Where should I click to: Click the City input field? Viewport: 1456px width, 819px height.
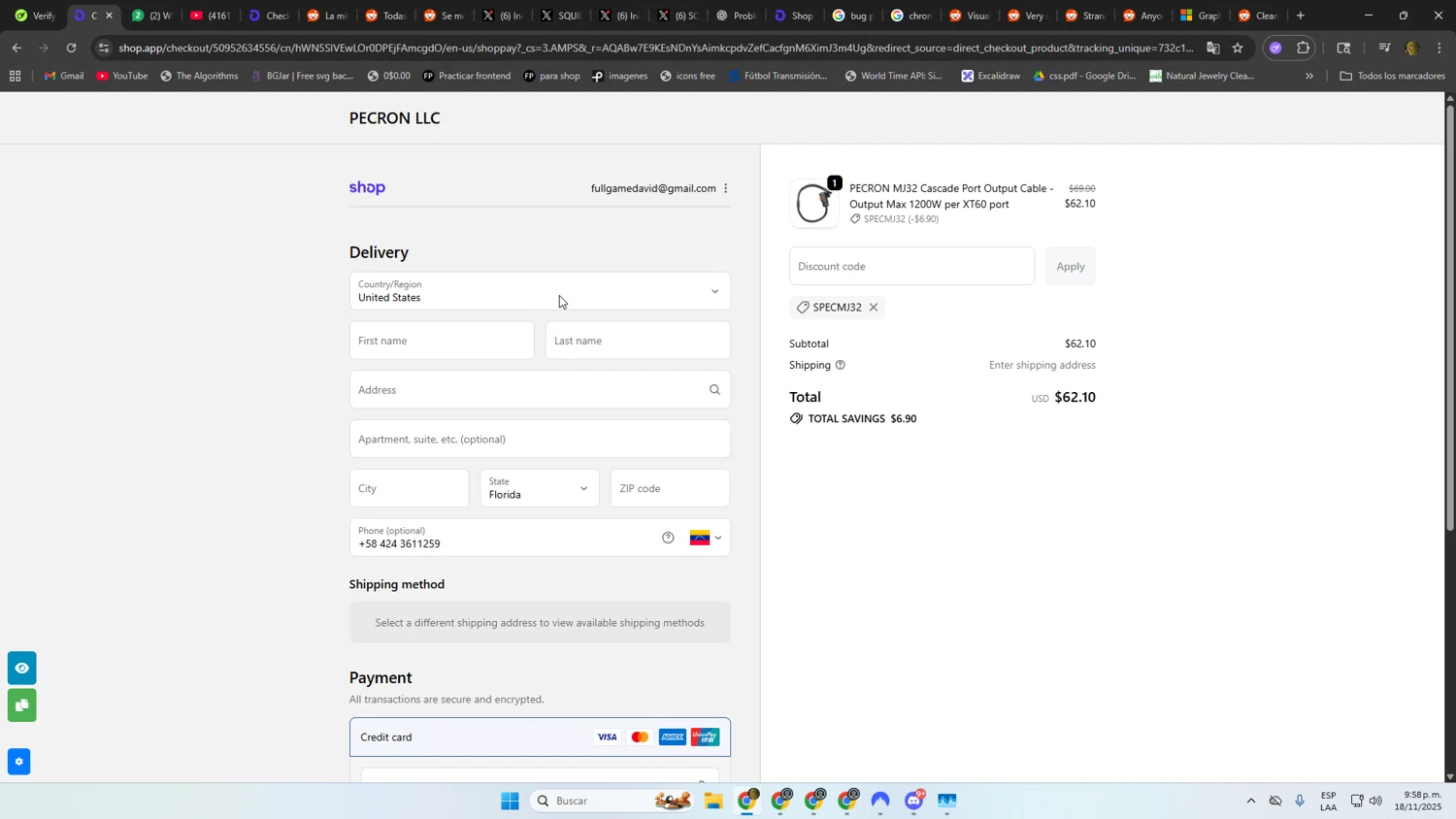point(409,488)
